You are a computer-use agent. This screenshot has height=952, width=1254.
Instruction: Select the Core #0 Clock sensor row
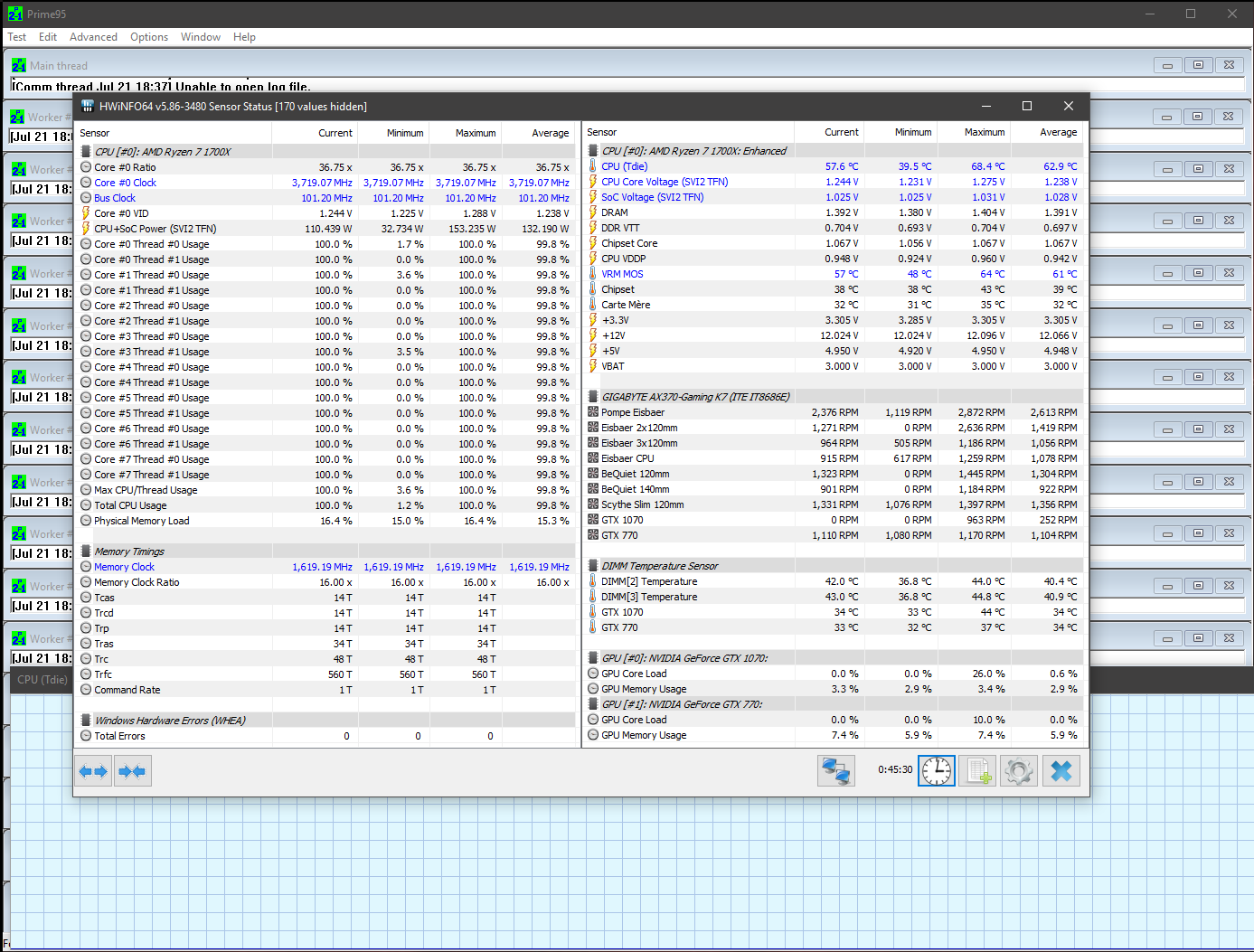325,183
